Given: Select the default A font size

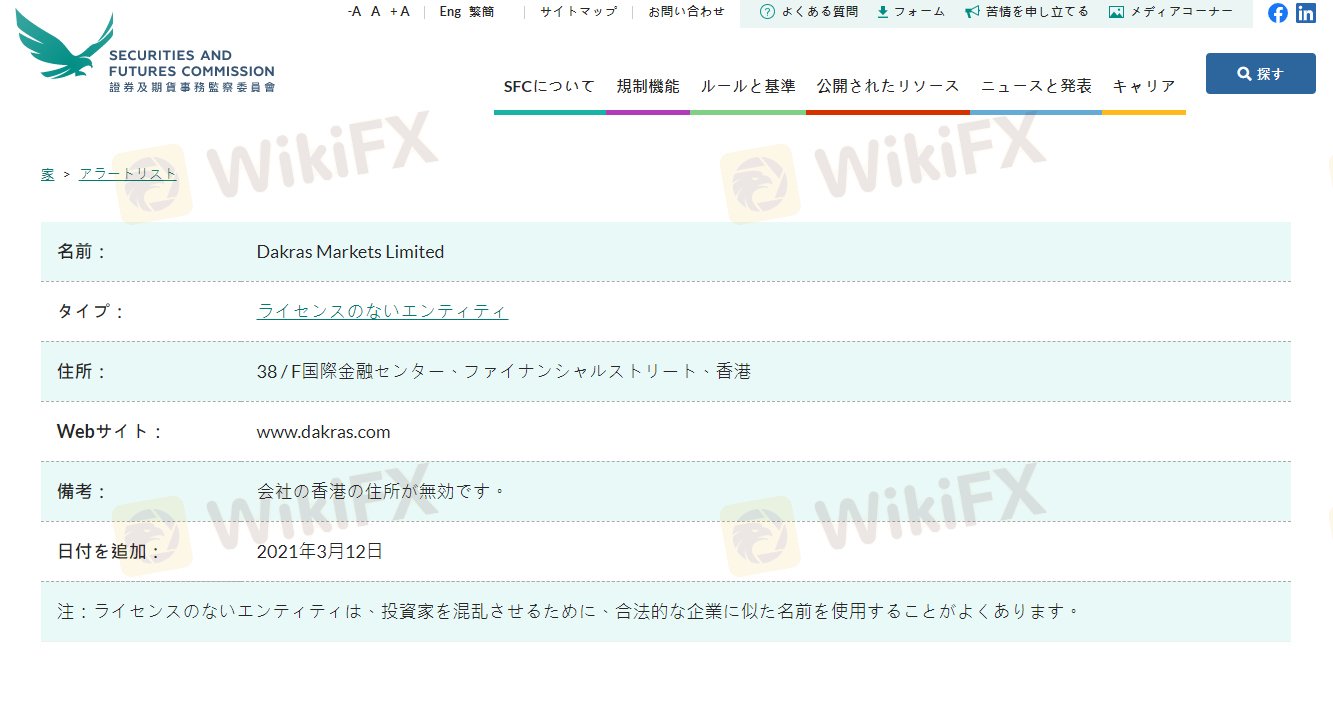Looking at the screenshot, I should pyautogui.click(x=376, y=12).
